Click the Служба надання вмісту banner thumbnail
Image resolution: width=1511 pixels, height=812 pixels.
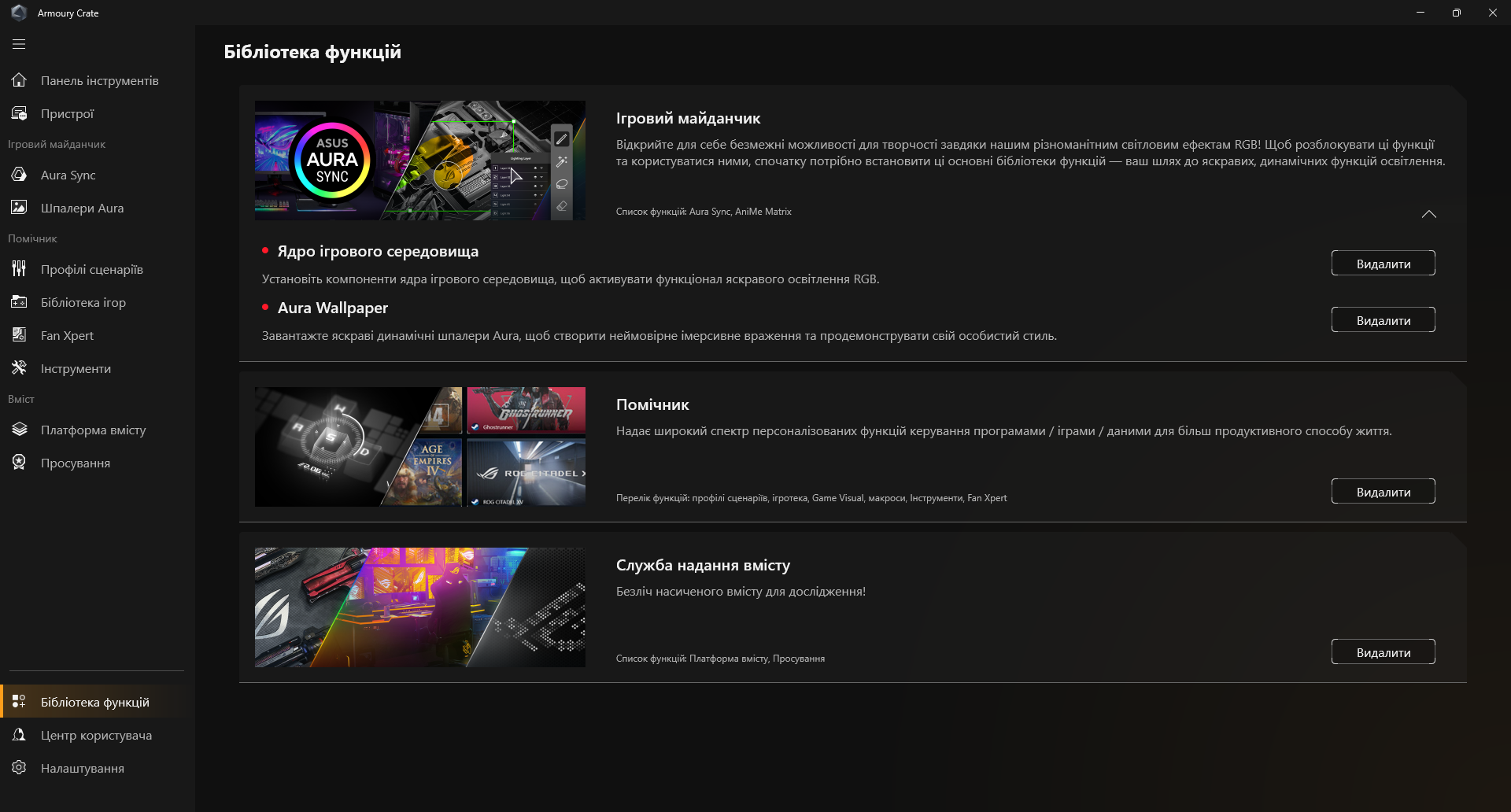420,607
